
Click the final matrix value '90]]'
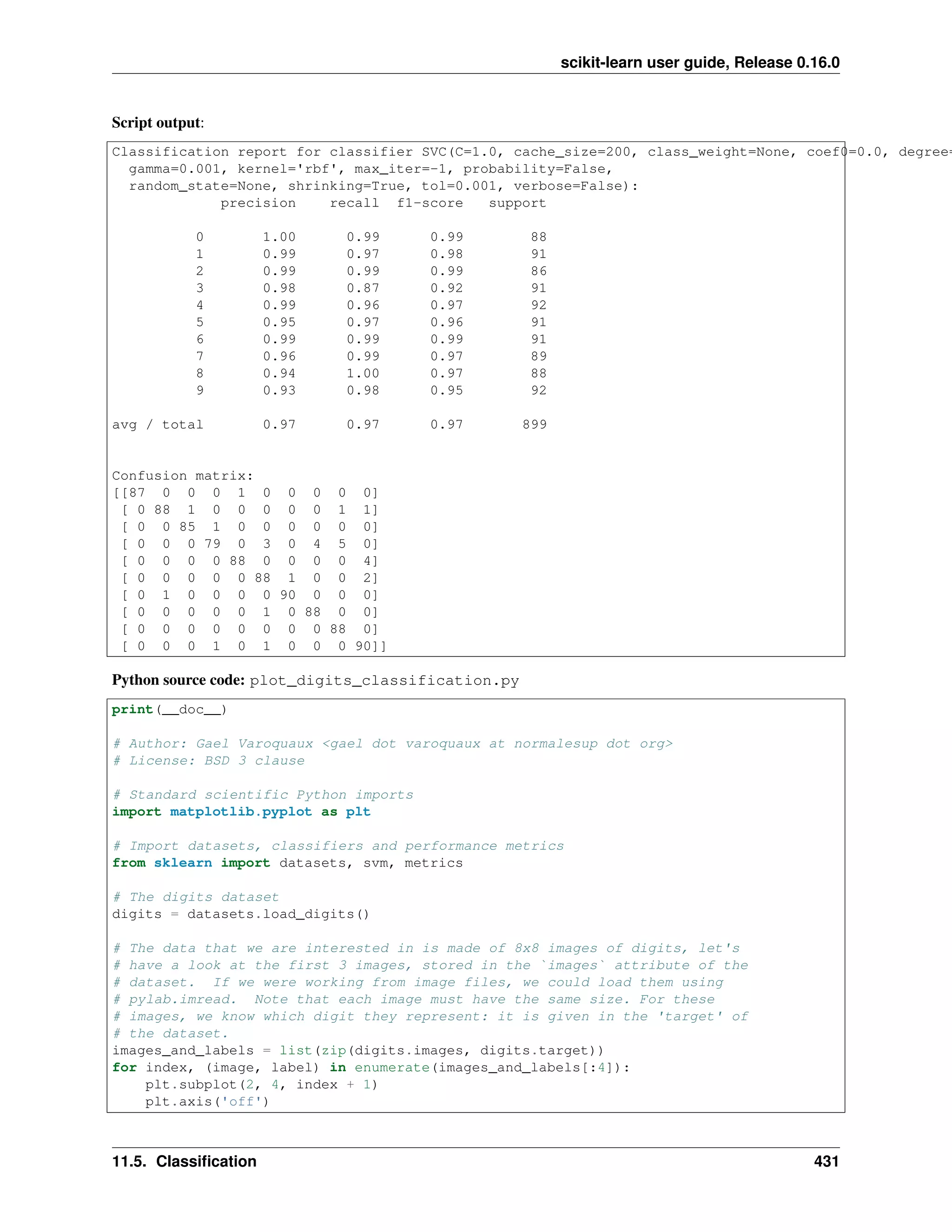(370, 646)
